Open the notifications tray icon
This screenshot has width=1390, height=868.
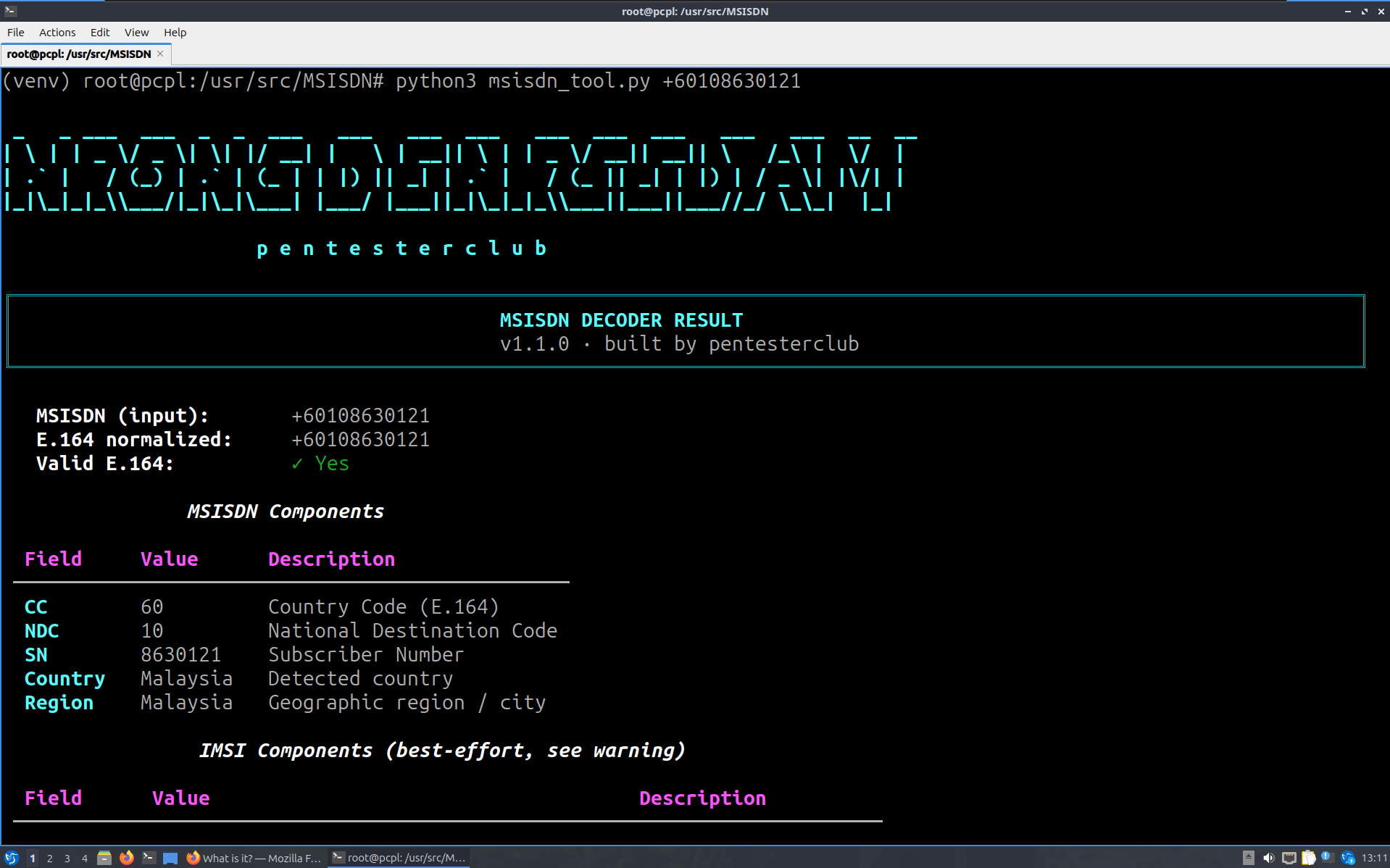click(1327, 858)
